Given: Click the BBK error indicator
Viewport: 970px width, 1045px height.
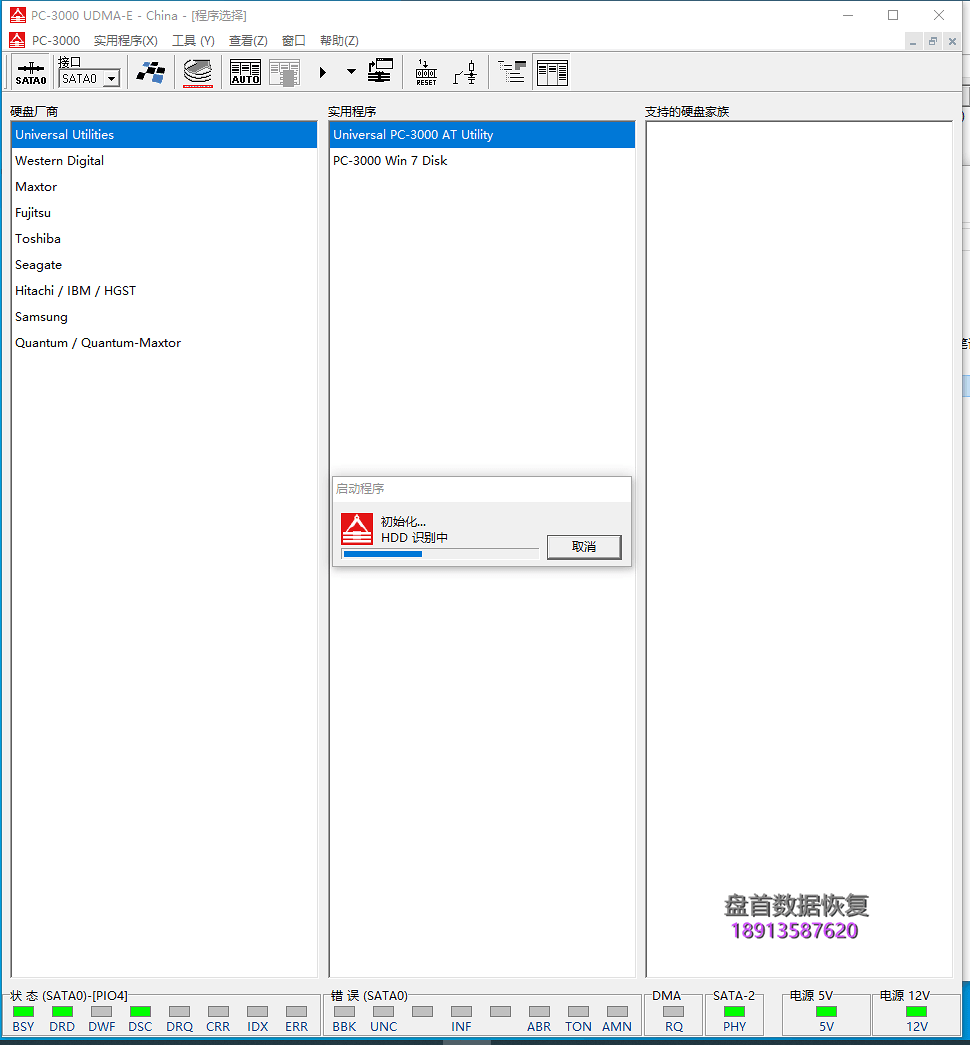Looking at the screenshot, I should (x=344, y=1012).
